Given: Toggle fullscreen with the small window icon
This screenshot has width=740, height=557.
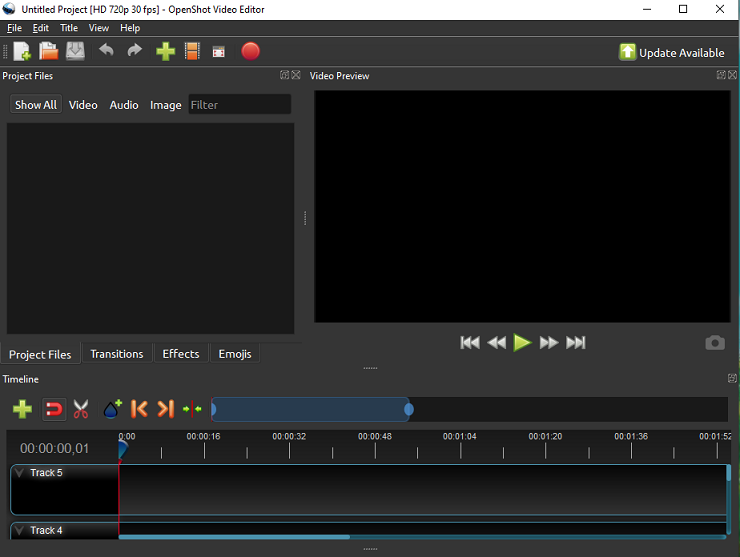Looking at the screenshot, I should (219, 52).
